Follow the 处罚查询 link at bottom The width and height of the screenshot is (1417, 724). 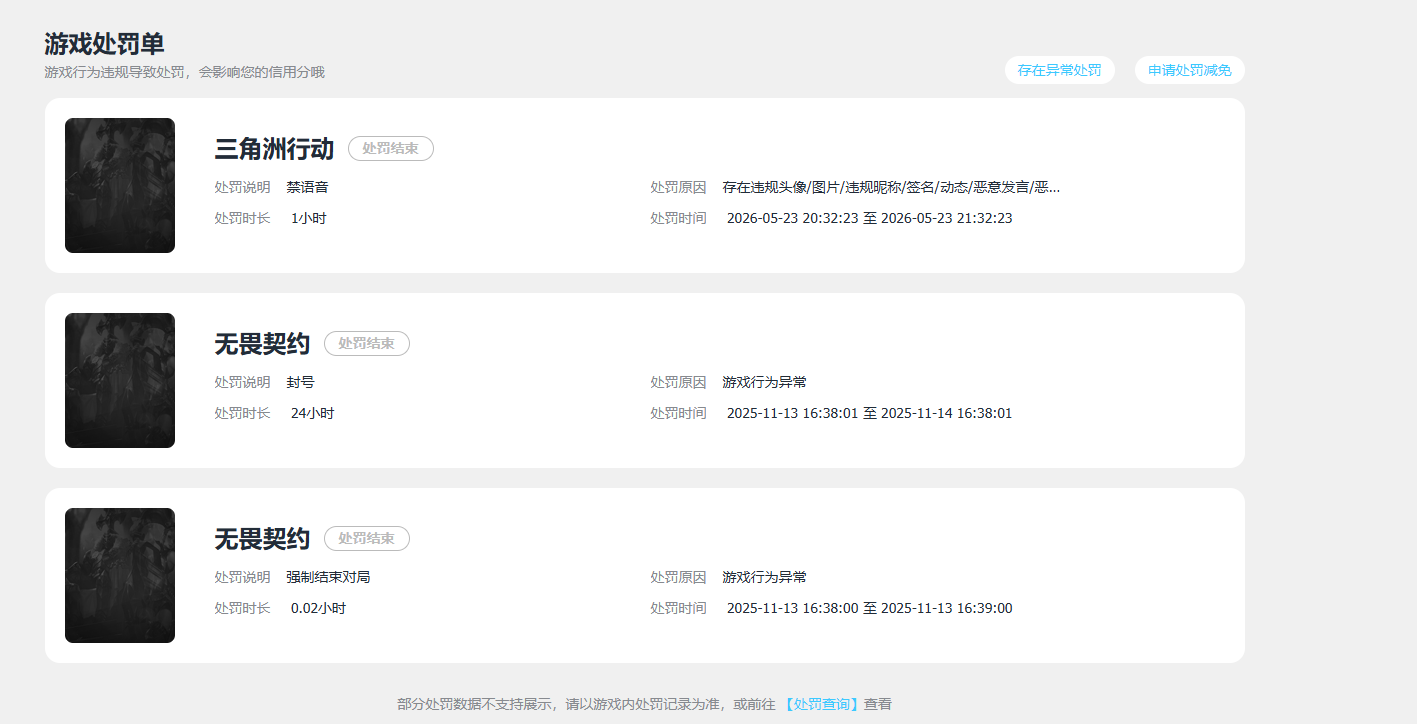coord(821,704)
